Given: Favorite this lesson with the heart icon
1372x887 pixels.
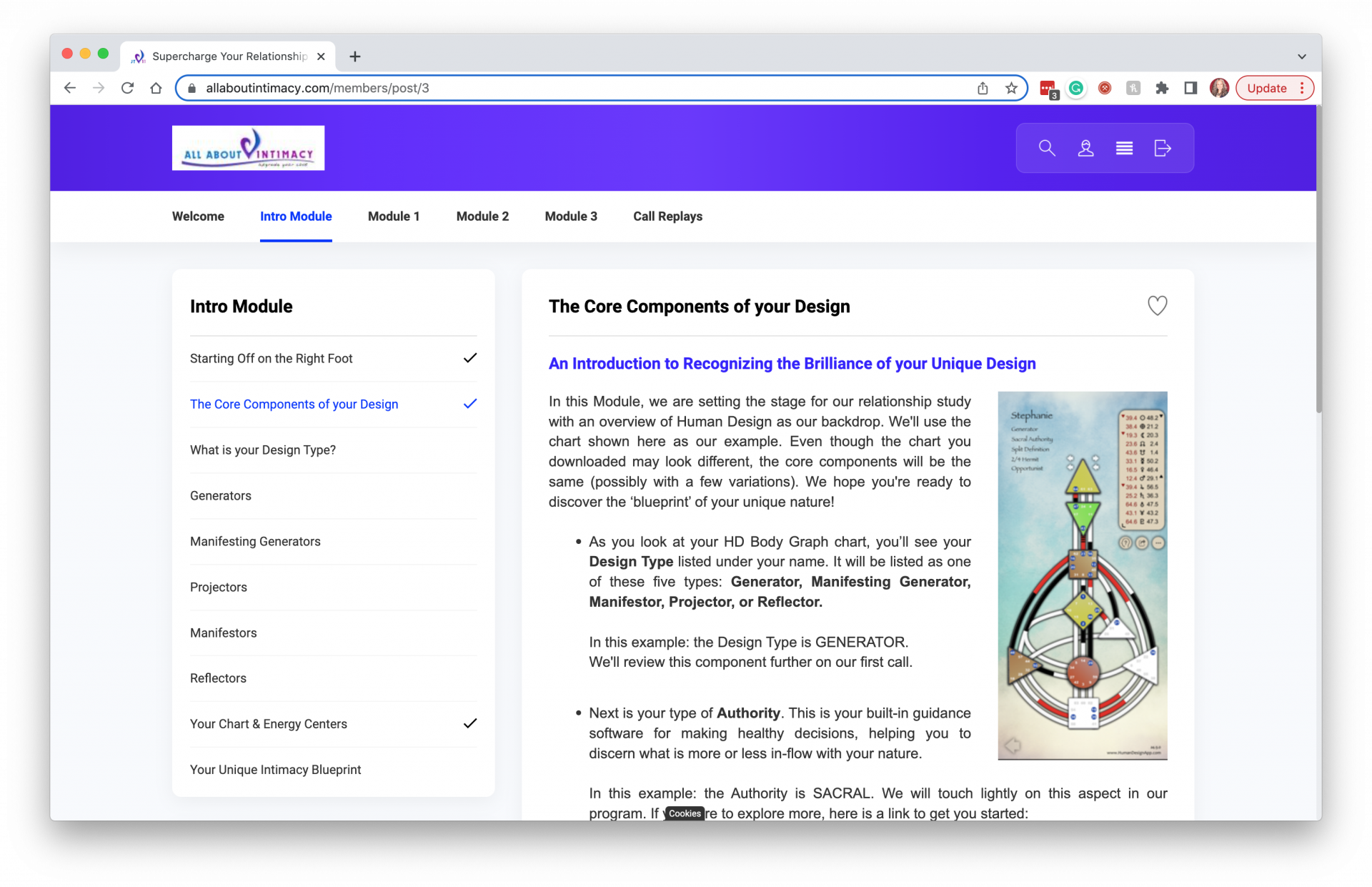Looking at the screenshot, I should [1157, 306].
